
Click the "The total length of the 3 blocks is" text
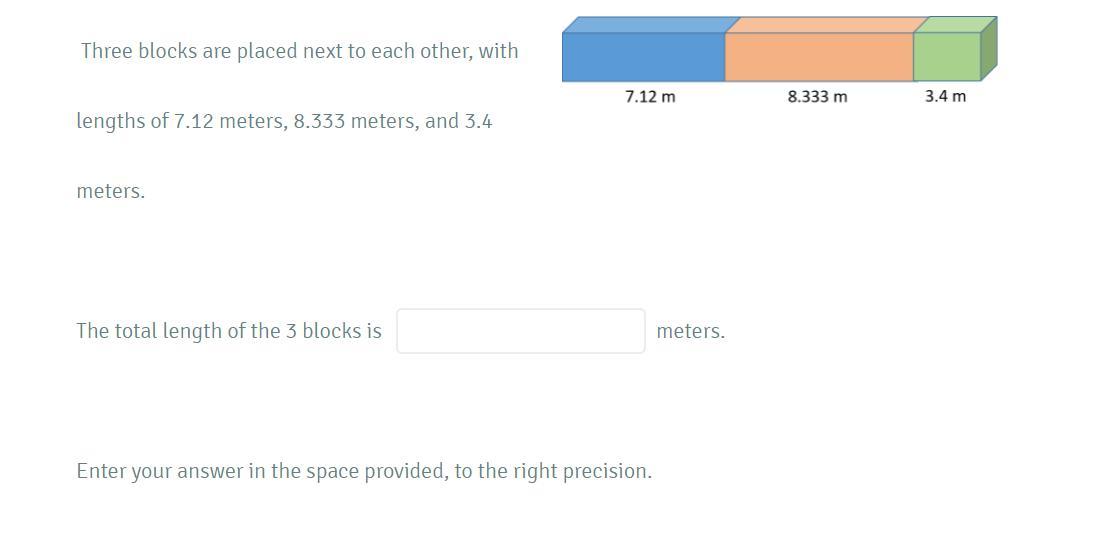pyautogui.click(x=229, y=331)
